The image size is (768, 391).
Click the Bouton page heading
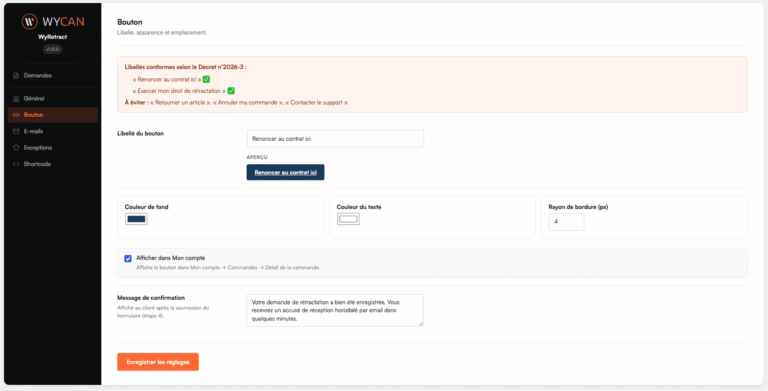[130, 22]
